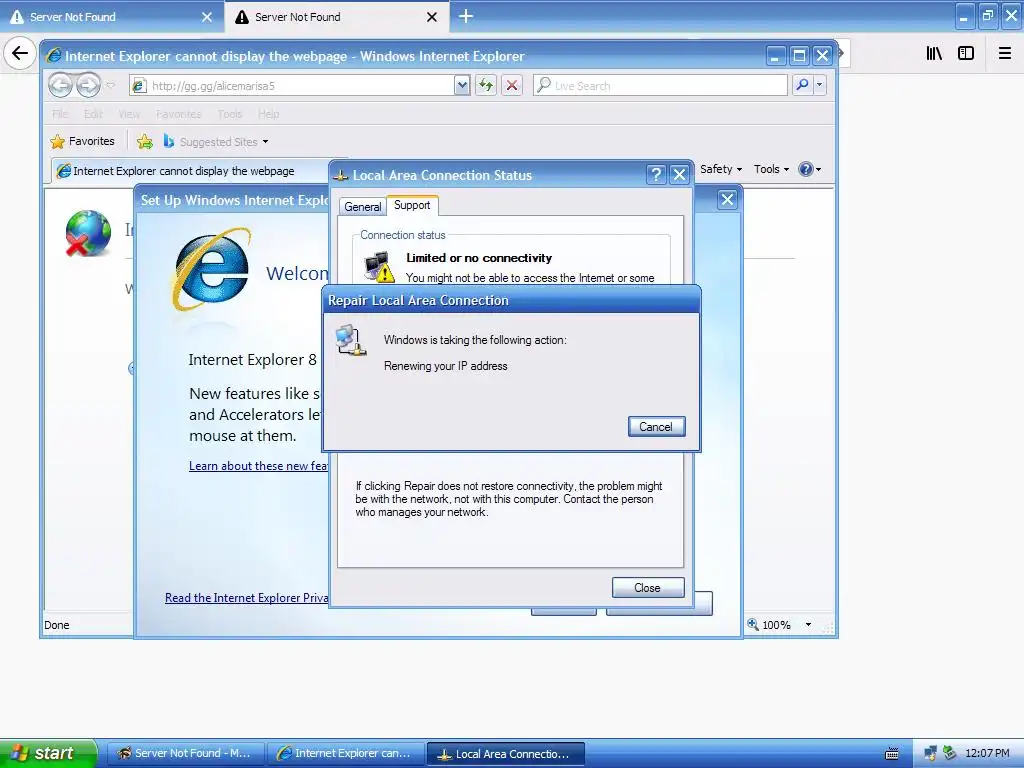Click Close in Local Area Connection Status
The width and height of the screenshot is (1024, 768).
648,588
